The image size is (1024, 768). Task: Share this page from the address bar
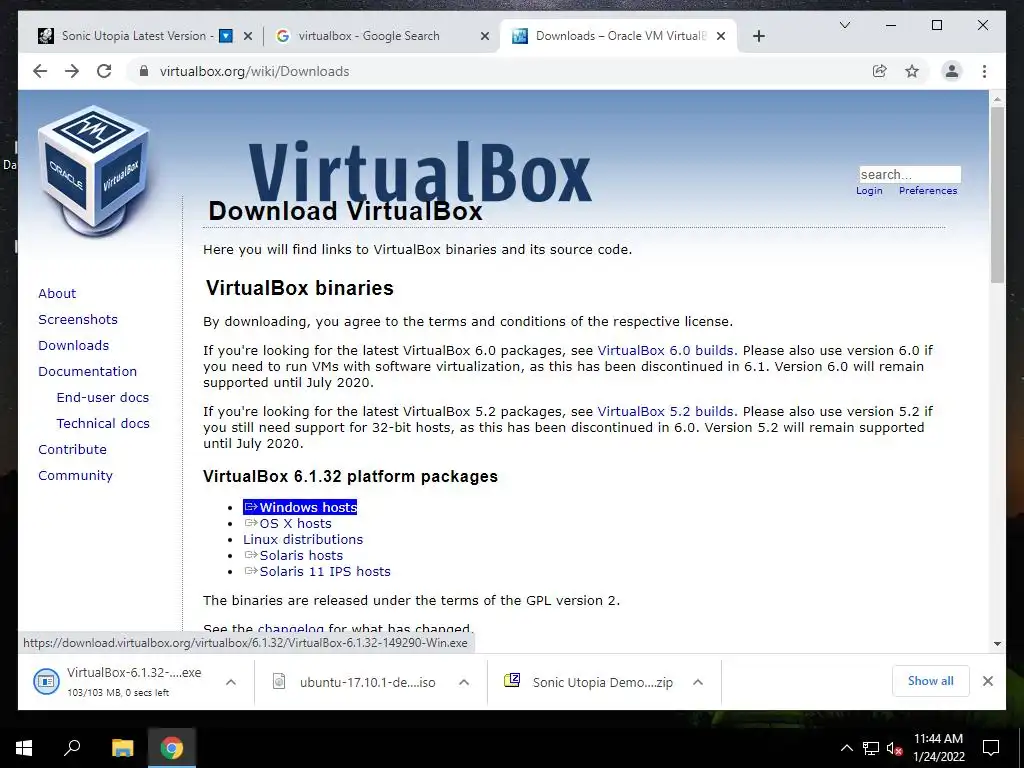click(880, 71)
